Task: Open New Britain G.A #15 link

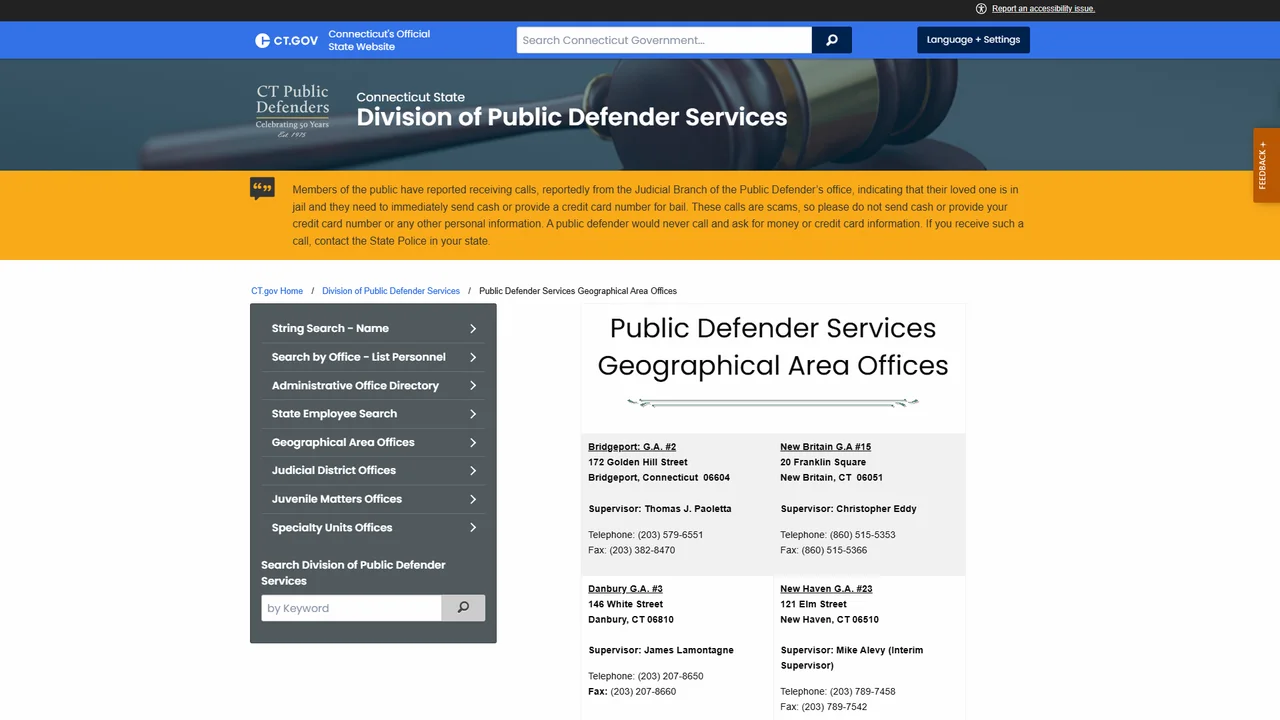Action: 825,447
